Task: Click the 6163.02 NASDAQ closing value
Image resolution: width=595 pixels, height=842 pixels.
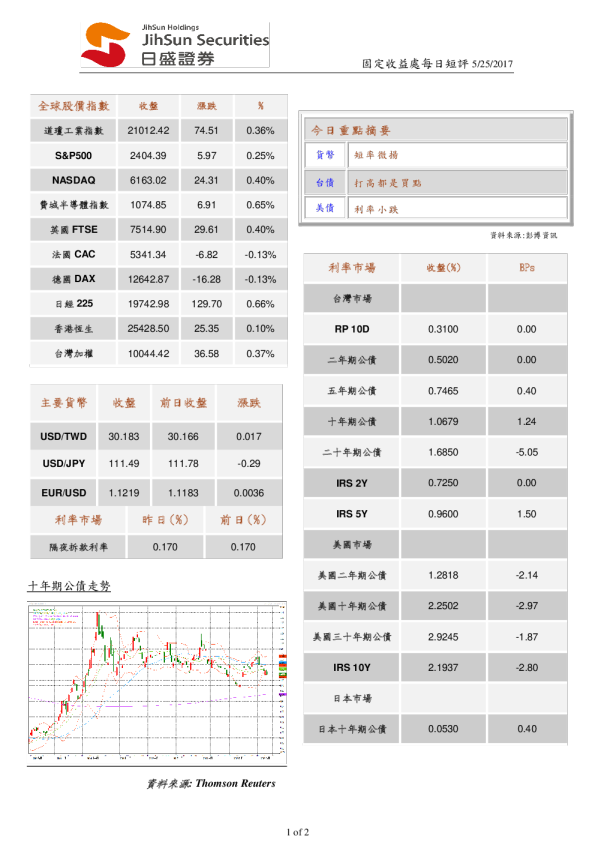Action: point(148,180)
